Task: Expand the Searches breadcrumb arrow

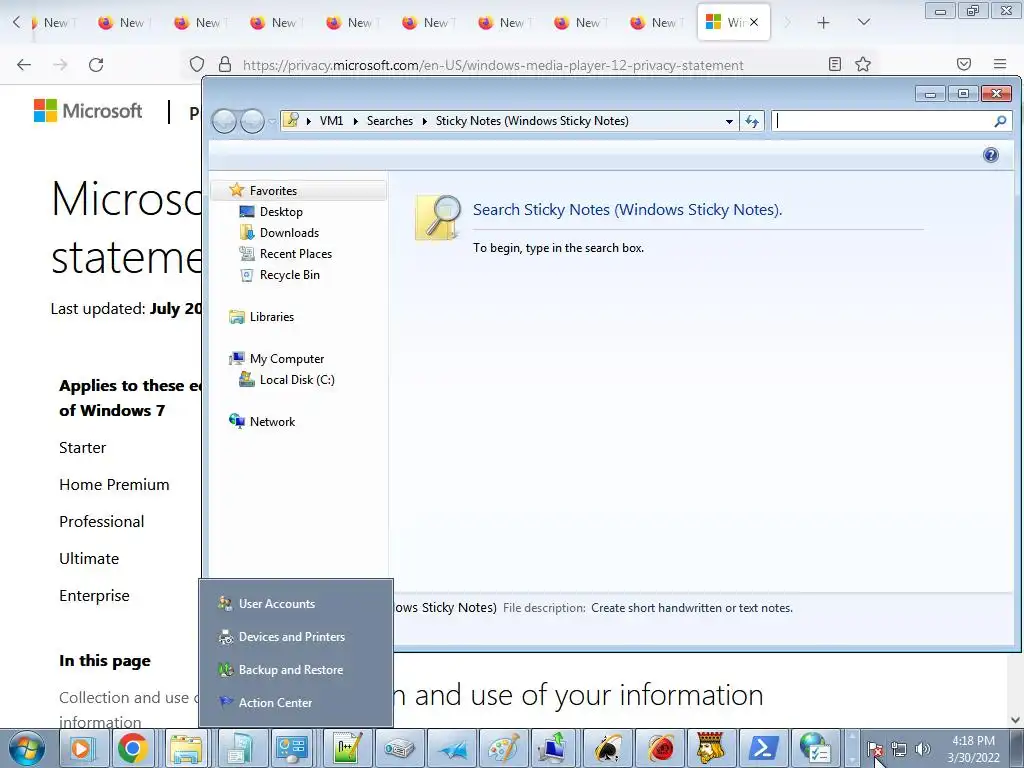Action: pos(424,121)
